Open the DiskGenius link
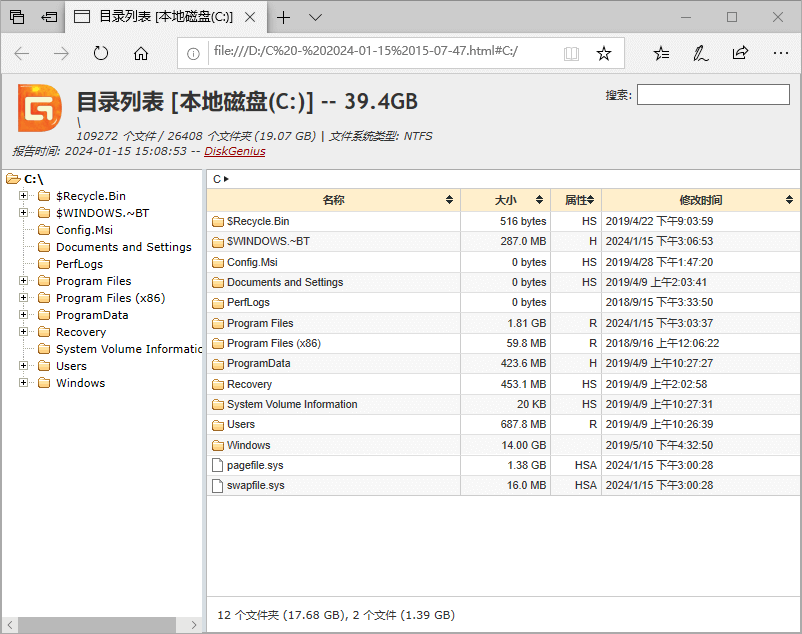This screenshot has width=802, height=634. [x=235, y=151]
